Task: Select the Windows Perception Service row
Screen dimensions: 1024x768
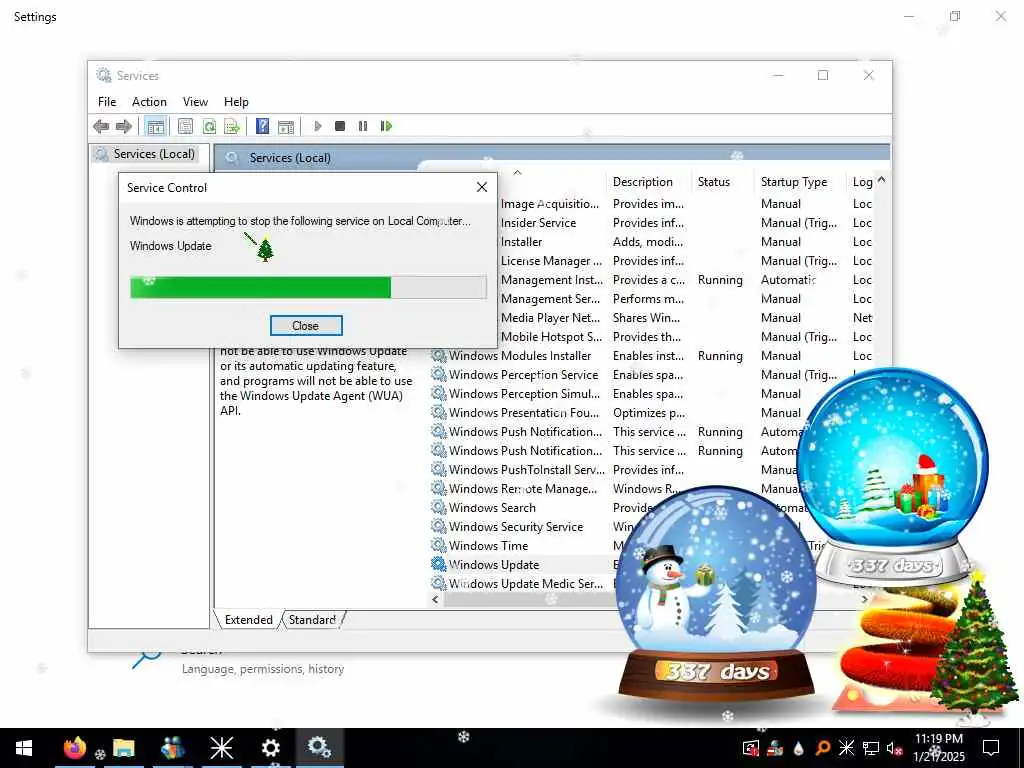Action: click(x=651, y=375)
